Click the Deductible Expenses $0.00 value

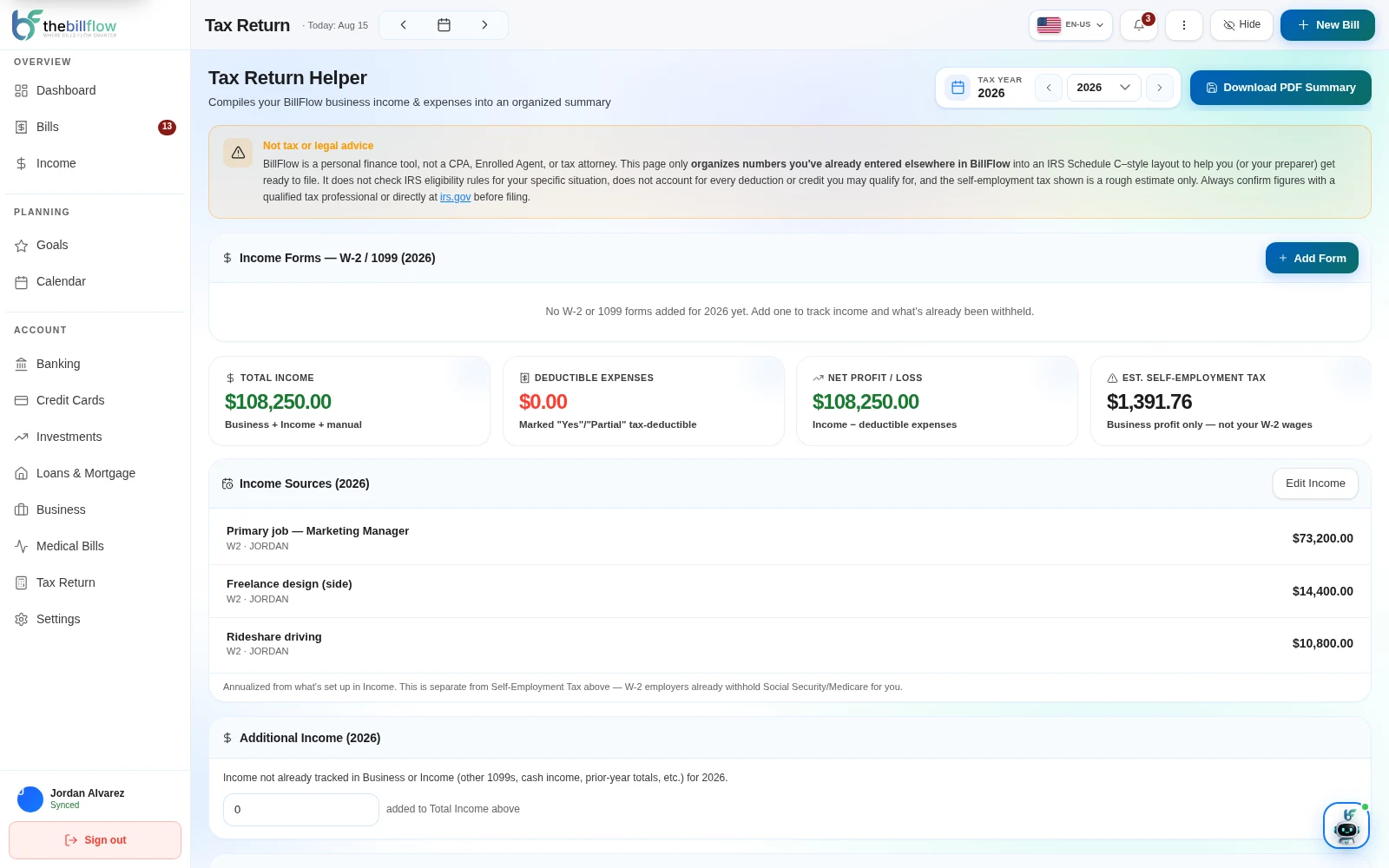[x=543, y=402]
